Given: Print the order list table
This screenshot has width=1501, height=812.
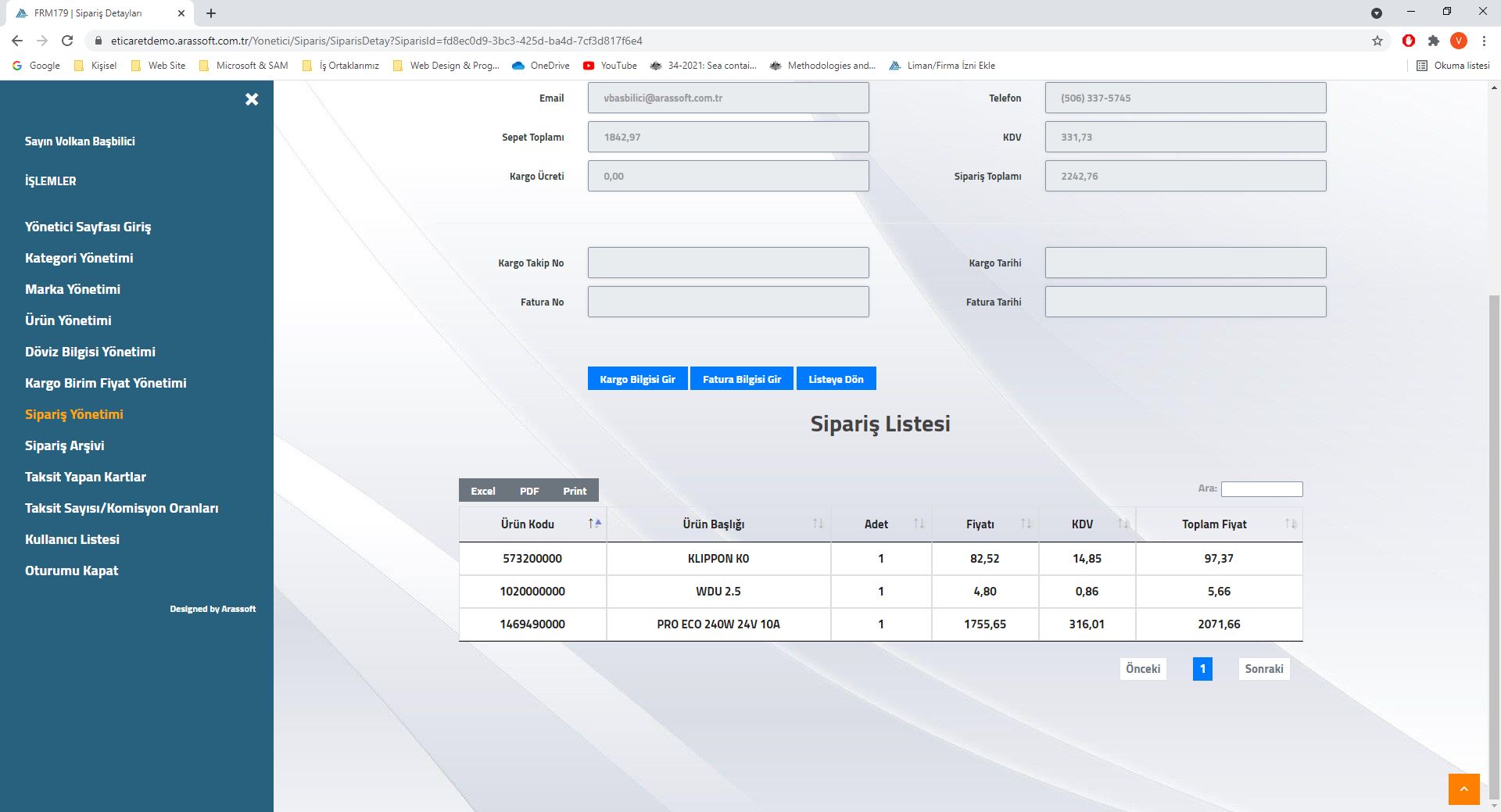Looking at the screenshot, I should click(575, 491).
